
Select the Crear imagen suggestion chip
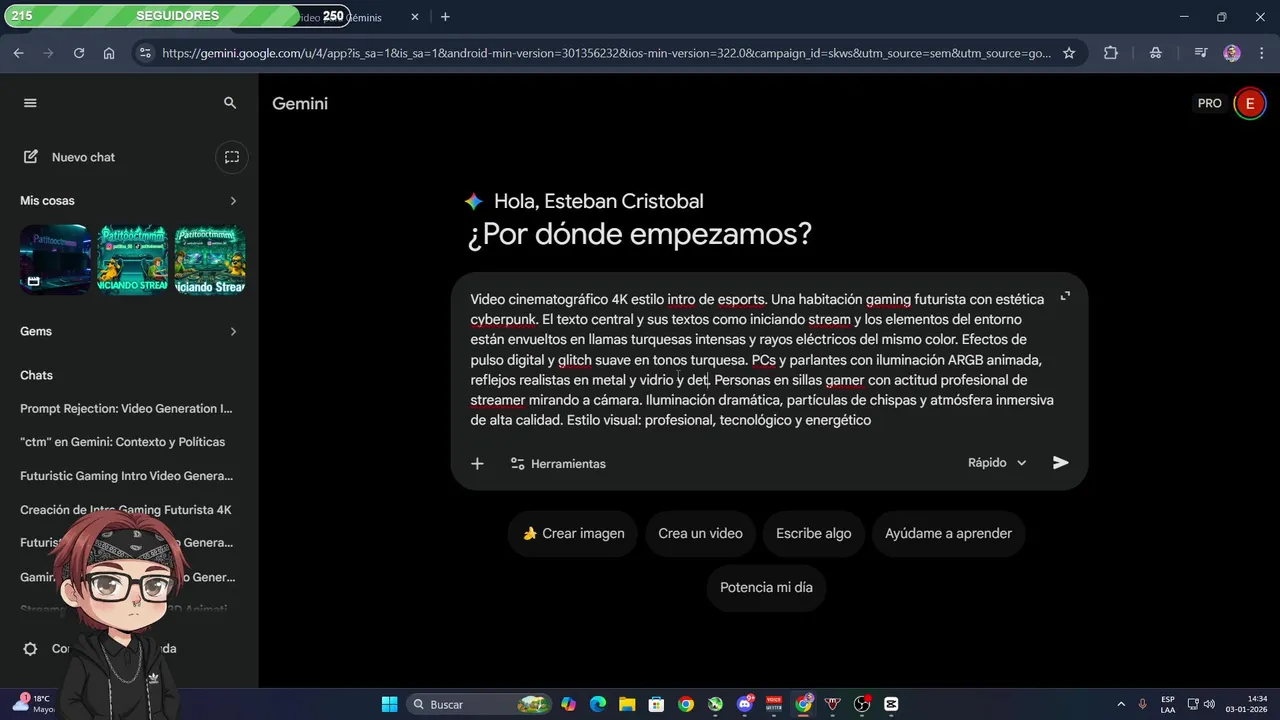[x=574, y=534]
